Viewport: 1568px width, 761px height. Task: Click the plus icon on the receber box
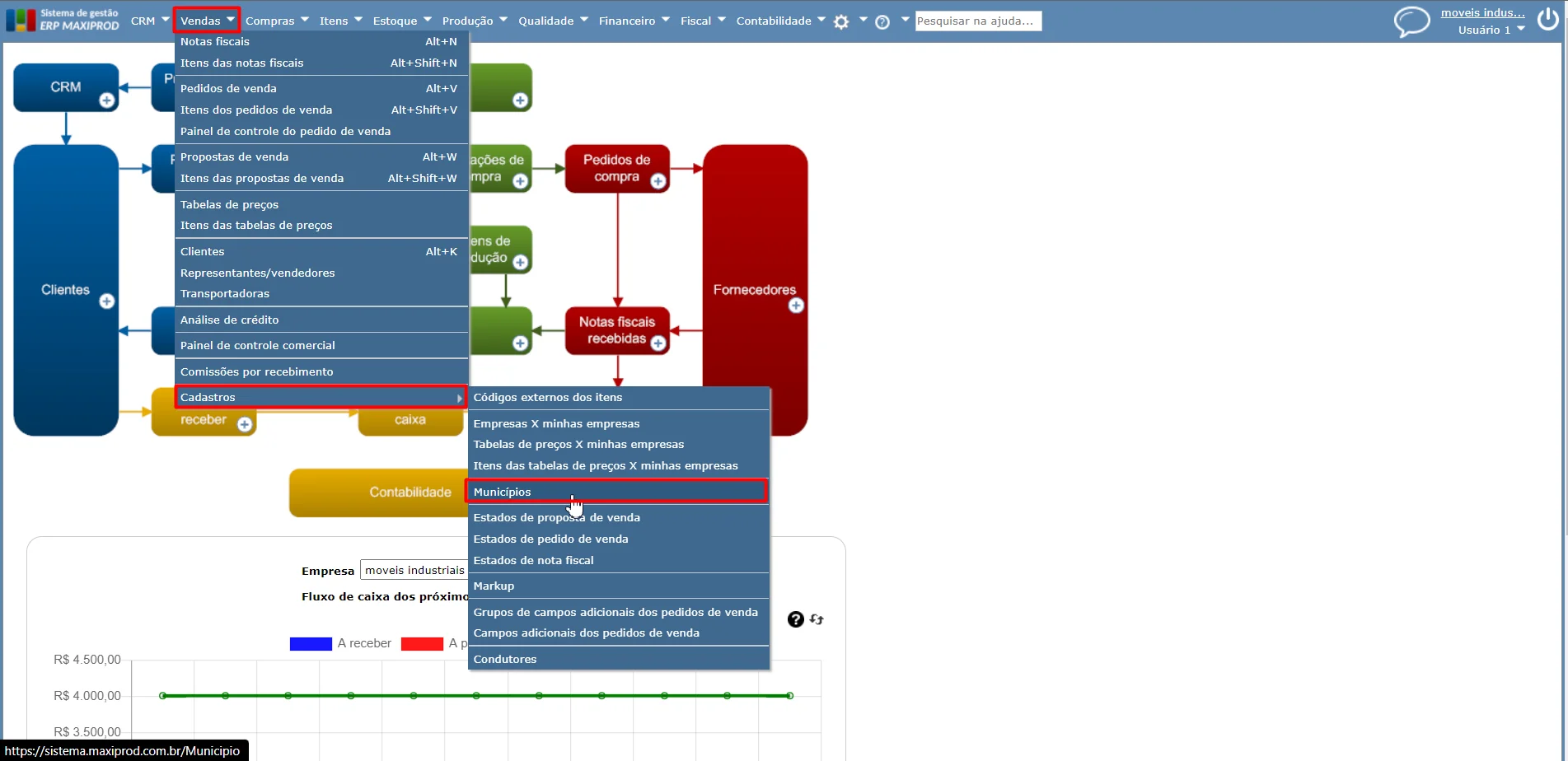coord(245,424)
